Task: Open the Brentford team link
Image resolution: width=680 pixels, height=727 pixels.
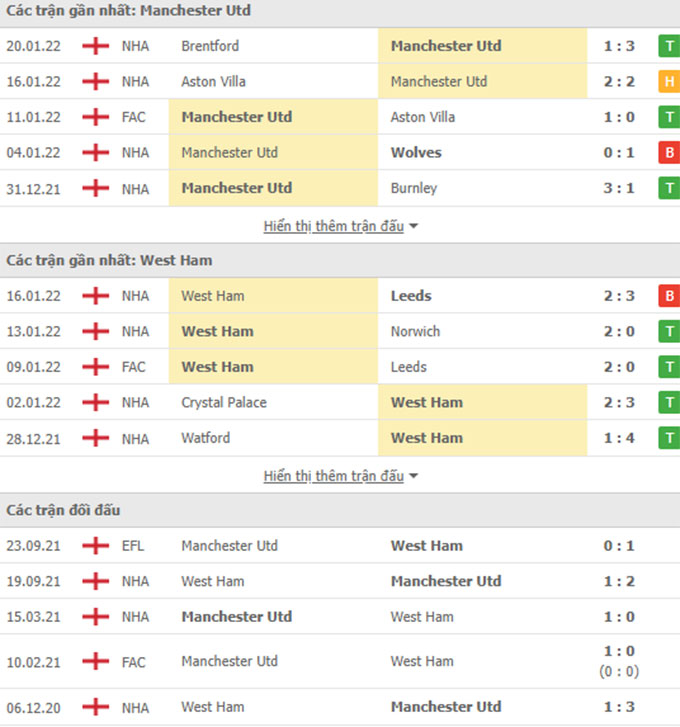Action: click(x=210, y=46)
